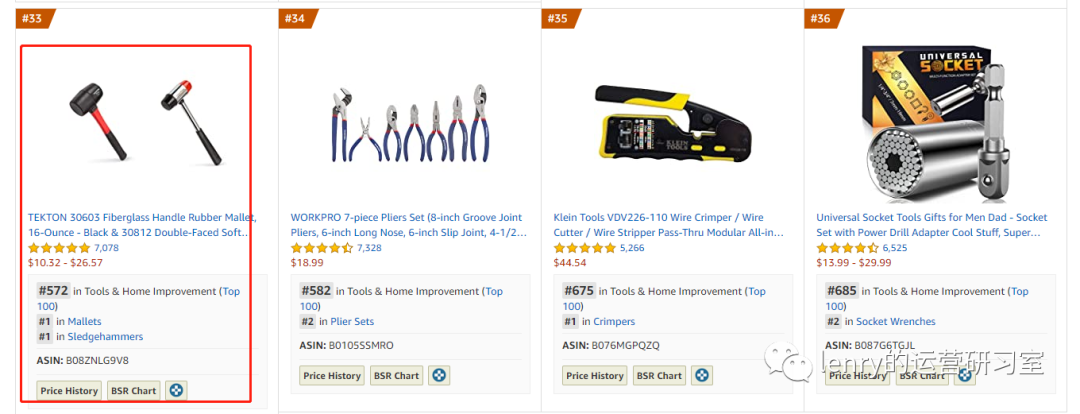
Task: Open Price History for TEKTON mallet
Action: (x=69, y=390)
